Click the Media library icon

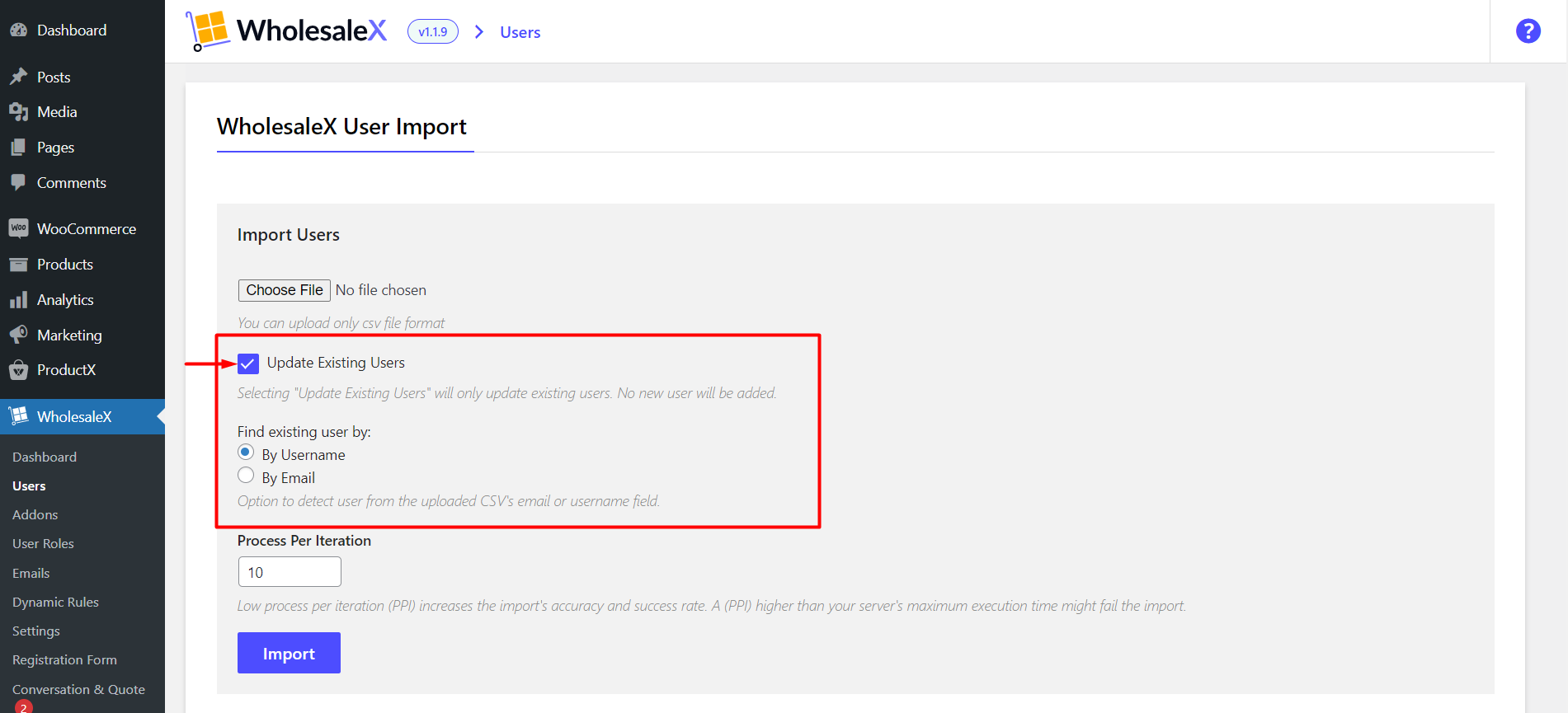(x=18, y=112)
